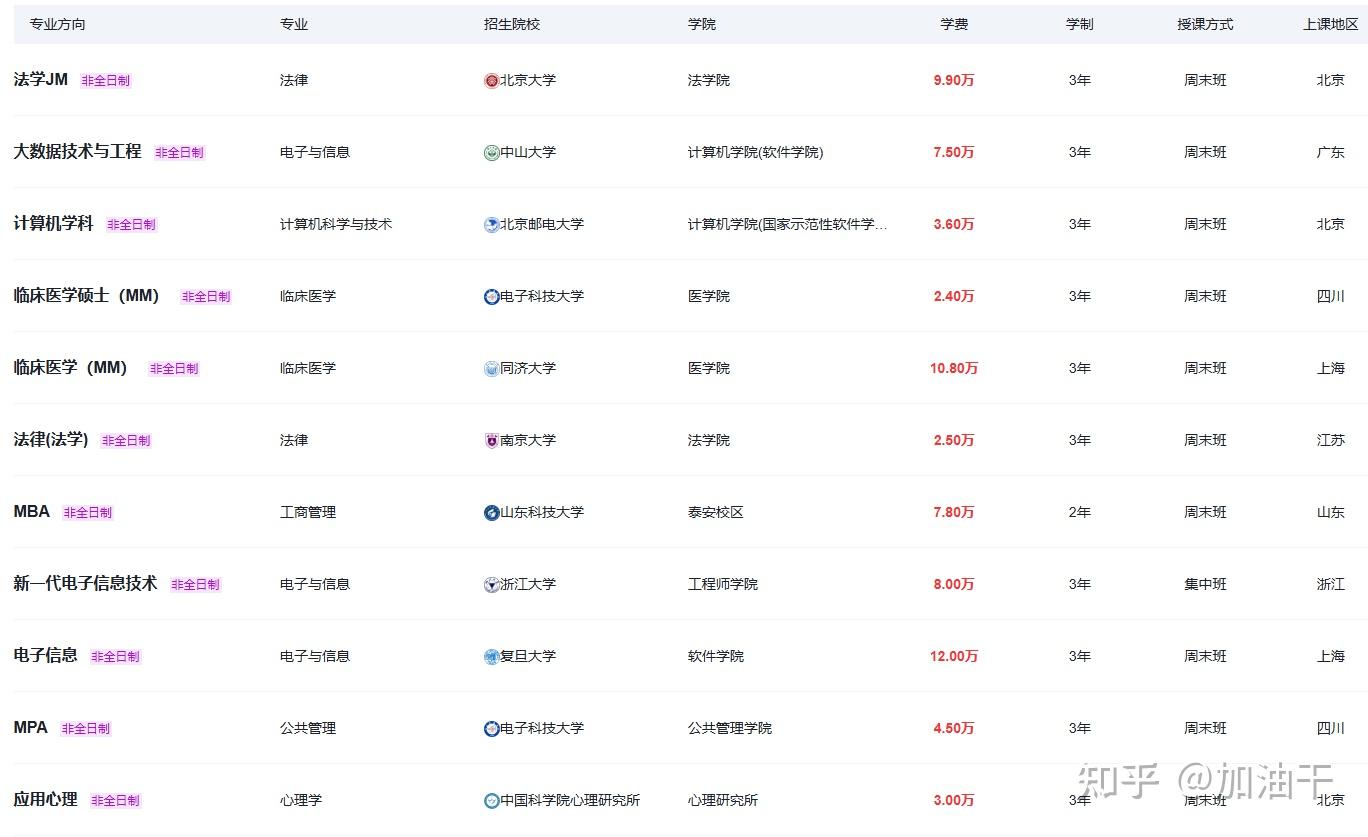The height and width of the screenshot is (837, 1368).
Task: Click the 学制 column header
Action: click(x=1080, y=24)
